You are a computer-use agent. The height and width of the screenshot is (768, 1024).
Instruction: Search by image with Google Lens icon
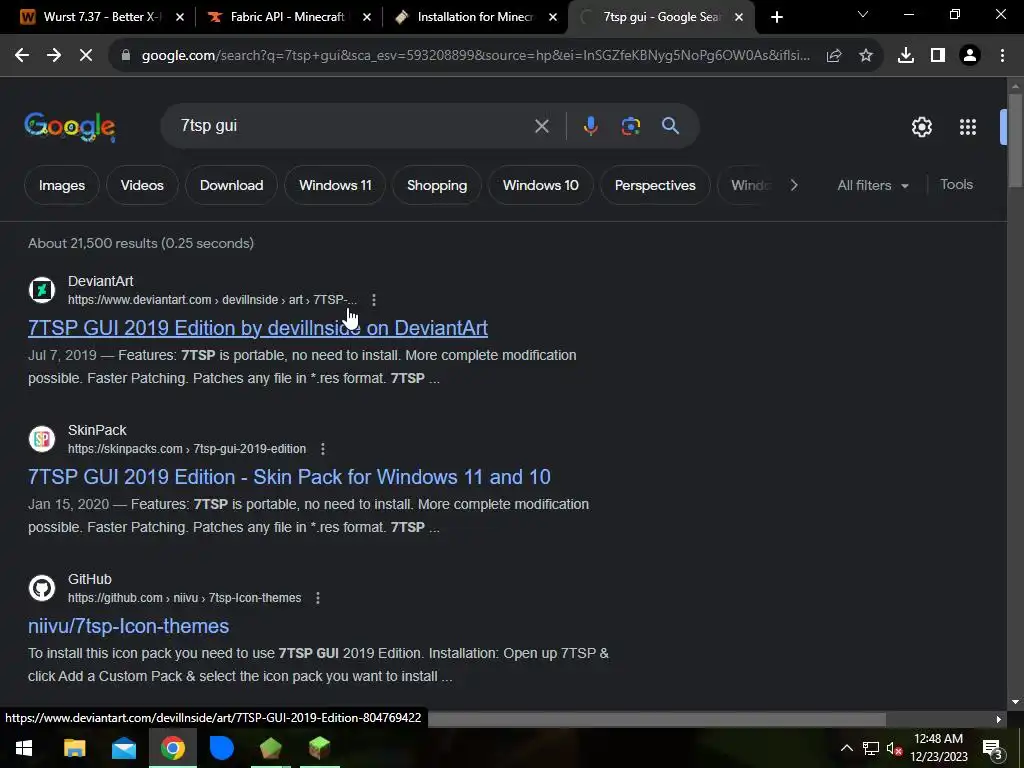[x=631, y=126]
